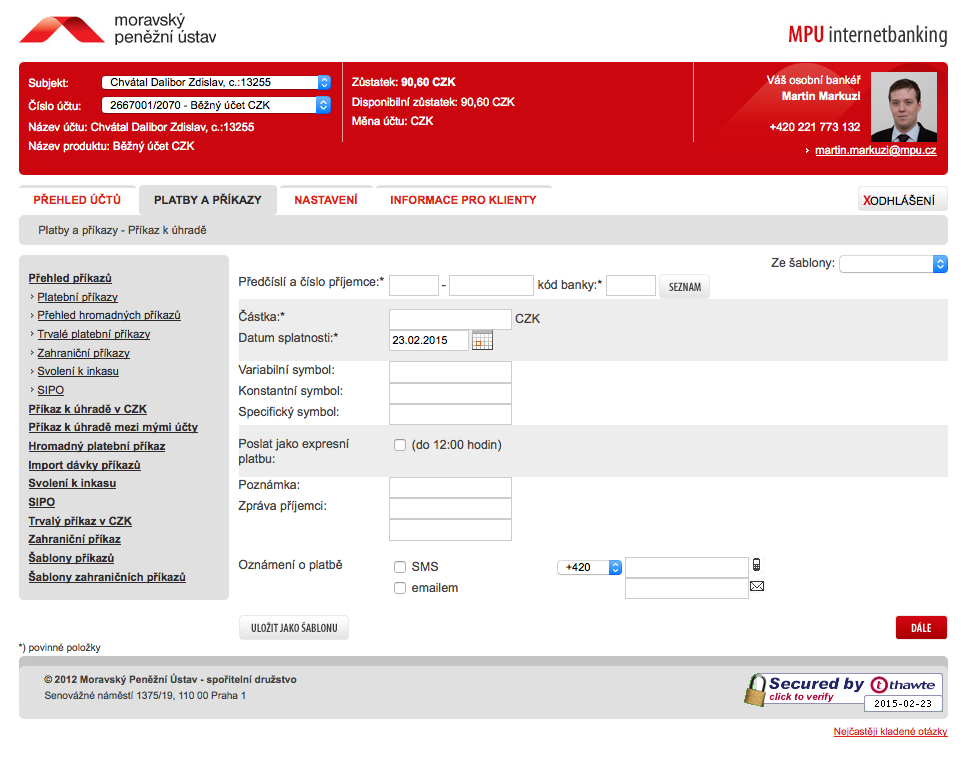This screenshot has height=759, width=974.
Task: Focus the kód banky input field
Action: (x=630, y=286)
